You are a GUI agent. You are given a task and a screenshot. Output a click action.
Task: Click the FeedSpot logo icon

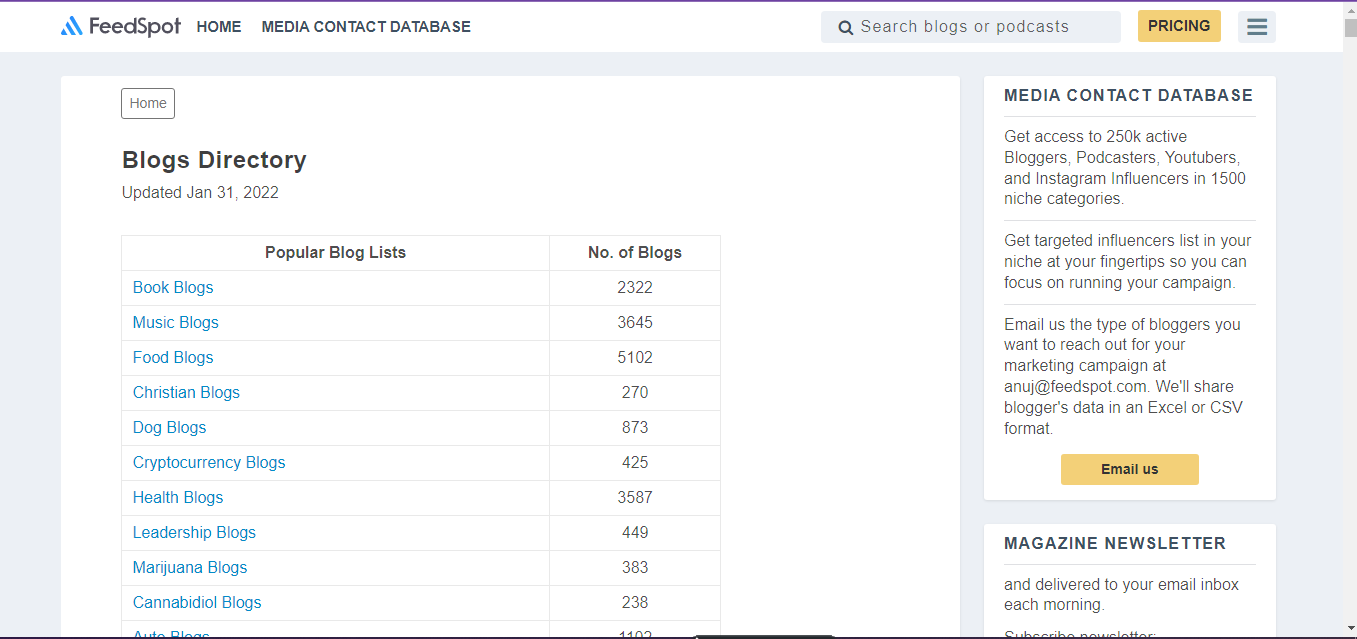(x=72, y=27)
